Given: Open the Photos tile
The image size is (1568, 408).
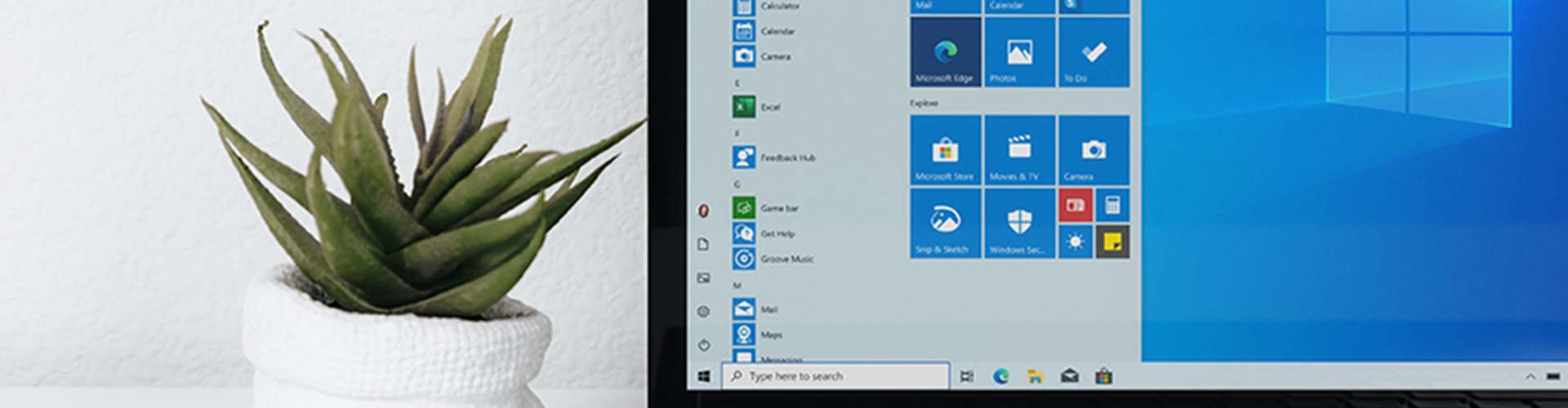Looking at the screenshot, I should coord(1019,52).
